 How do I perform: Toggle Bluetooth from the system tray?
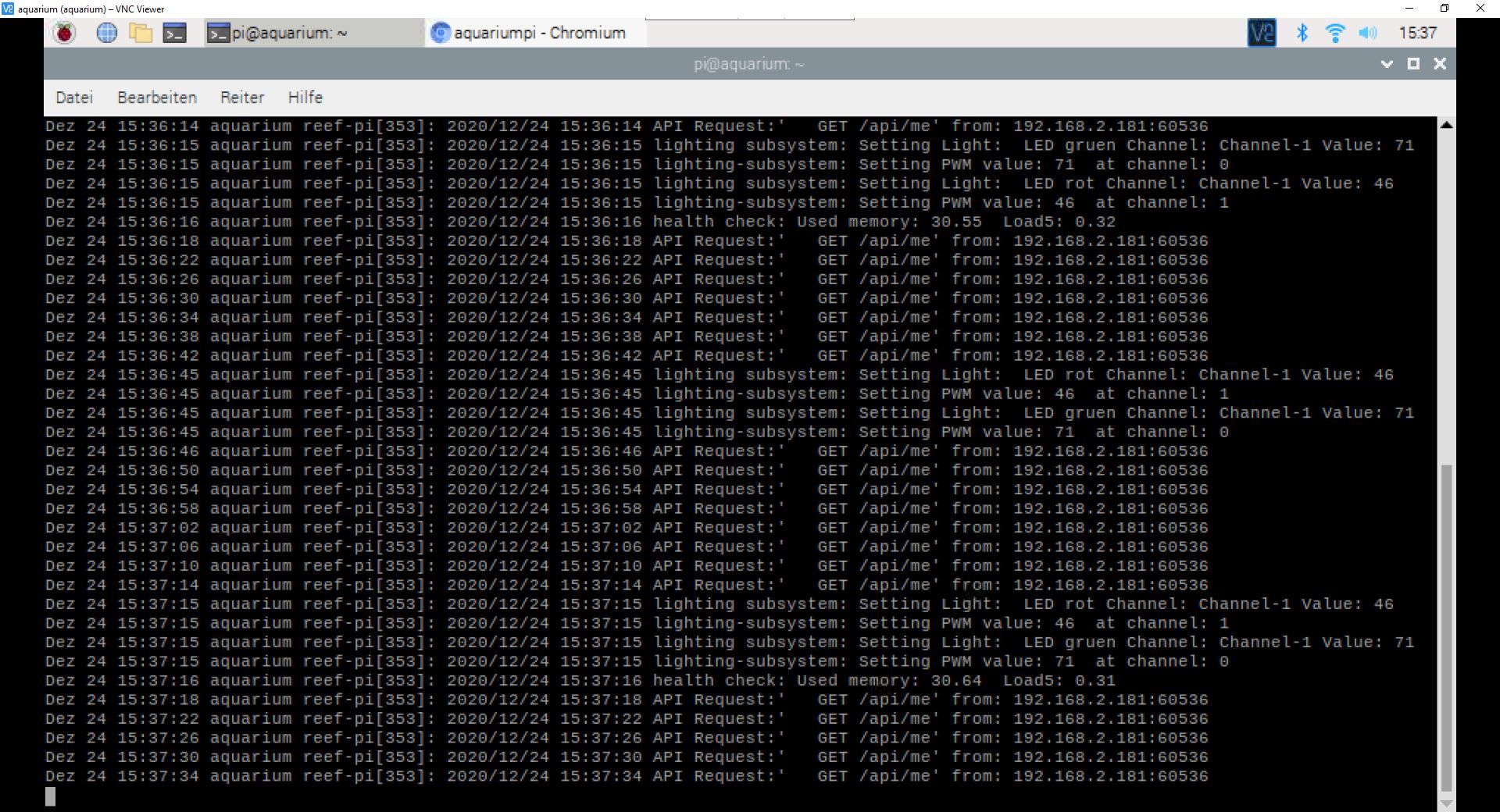click(1302, 33)
